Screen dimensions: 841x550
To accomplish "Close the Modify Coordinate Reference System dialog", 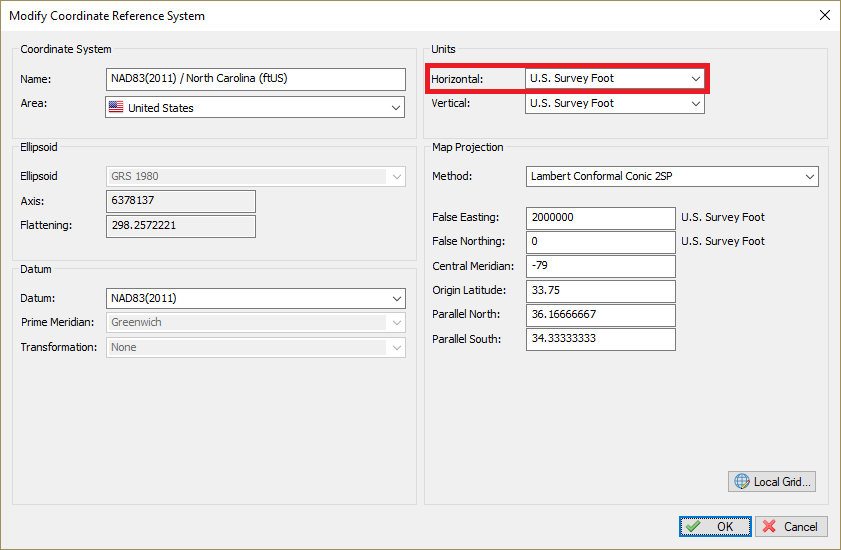I will [824, 15].
